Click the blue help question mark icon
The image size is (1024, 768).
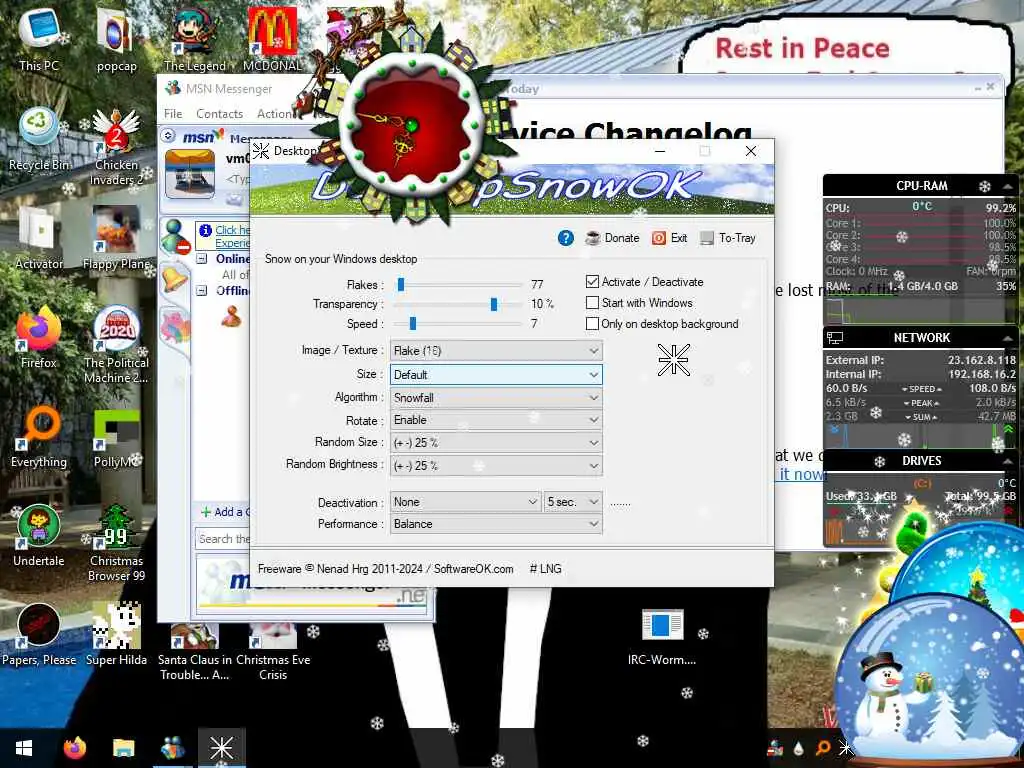tap(566, 238)
